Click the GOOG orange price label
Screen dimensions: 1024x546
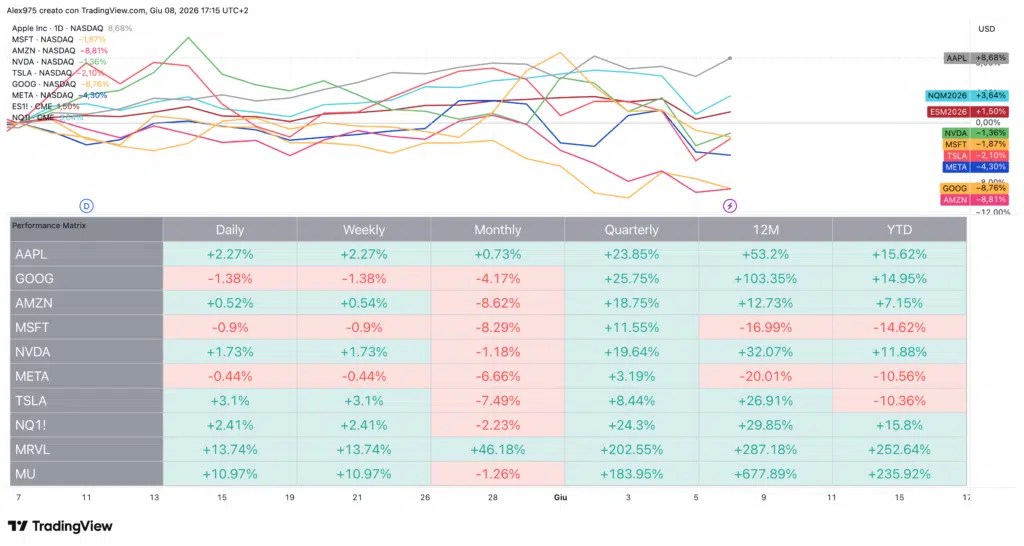pos(974,188)
